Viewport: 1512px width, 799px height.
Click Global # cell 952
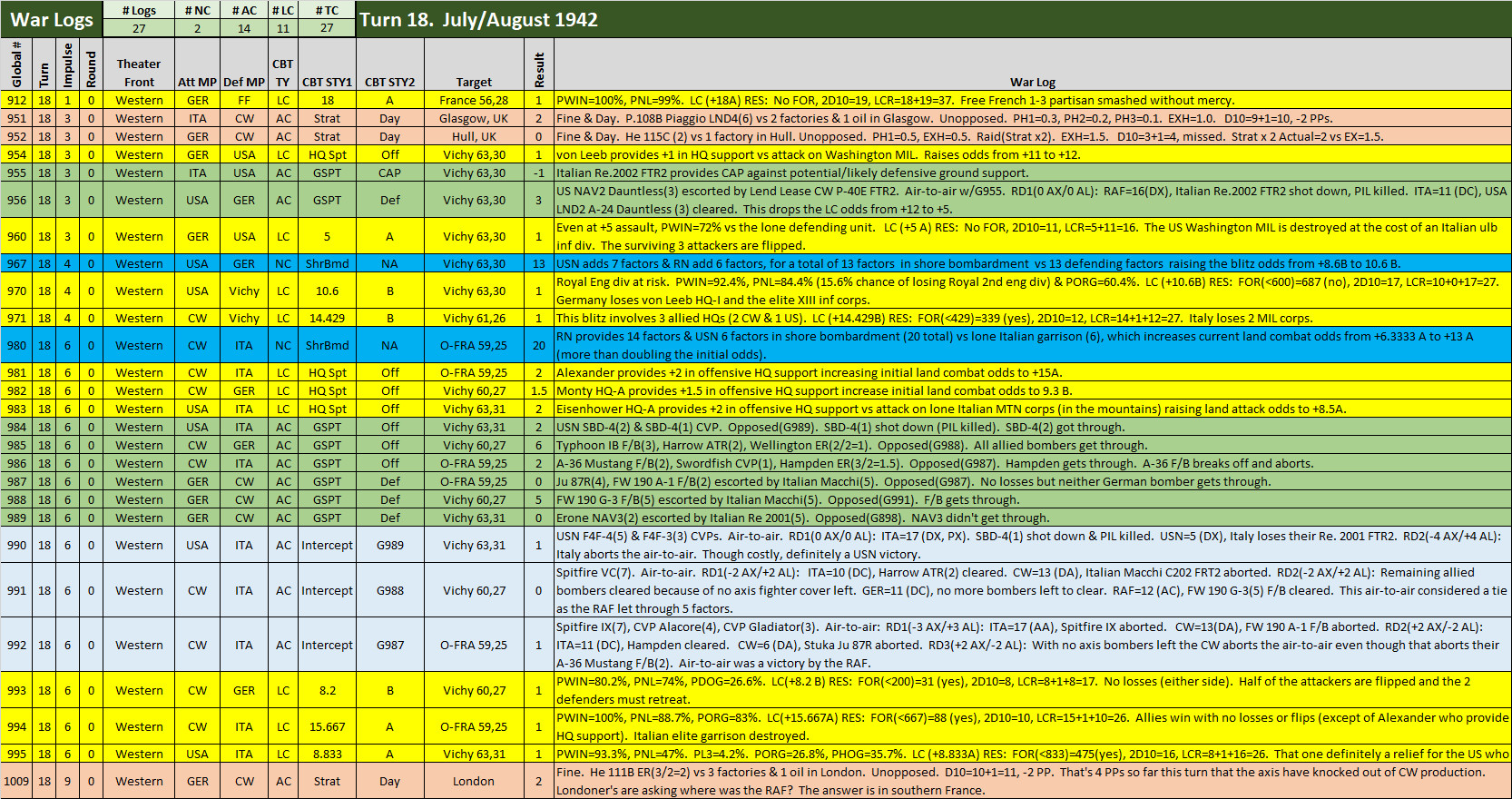pos(16,136)
